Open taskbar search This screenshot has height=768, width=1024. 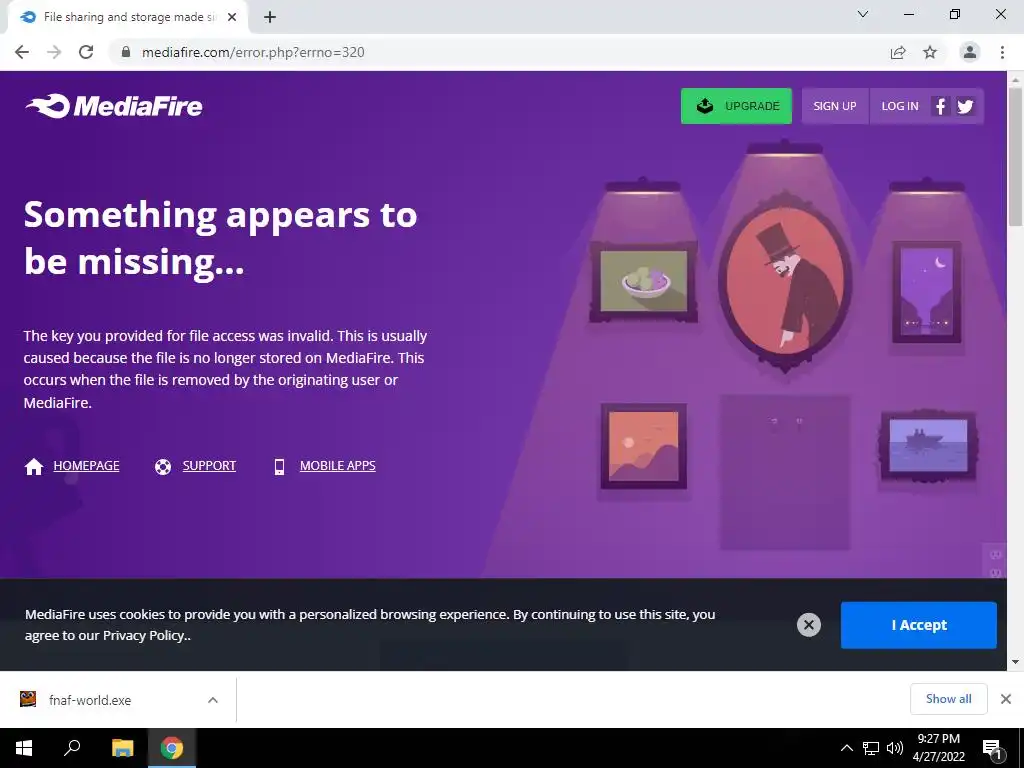[x=72, y=748]
